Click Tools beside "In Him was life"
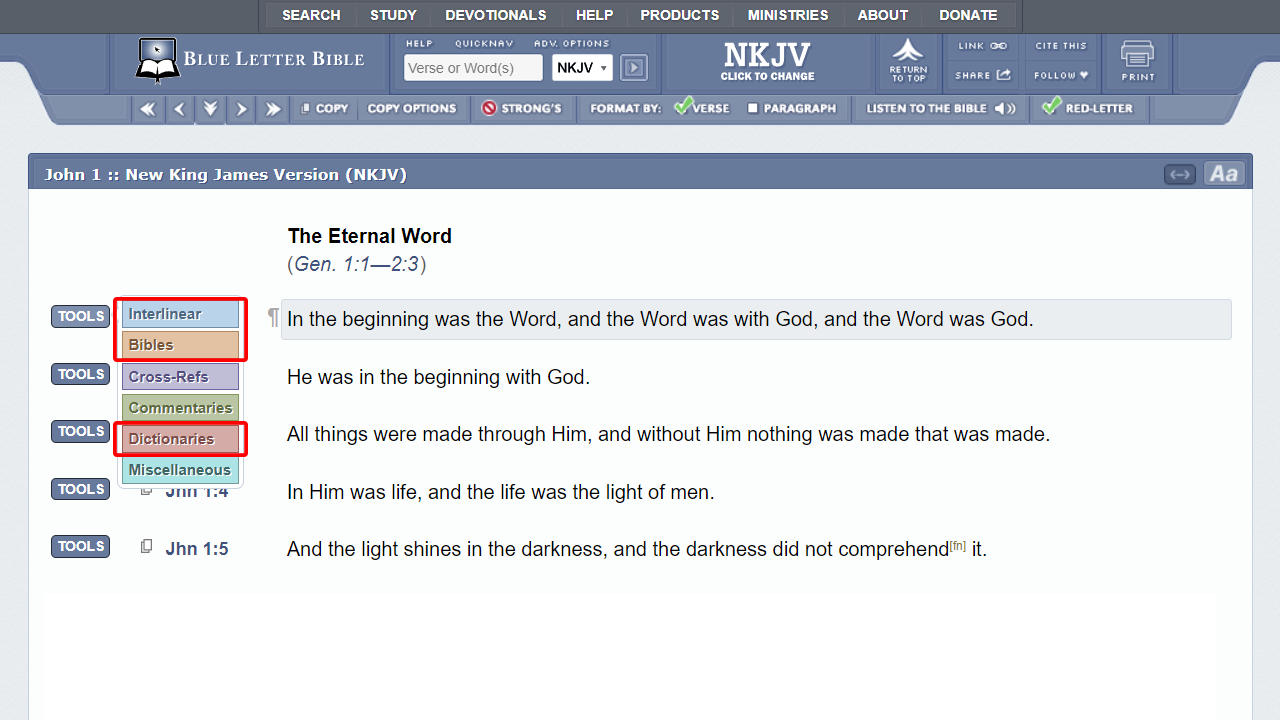The width and height of the screenshot is (1280, 720). click(x=81, y=490)
